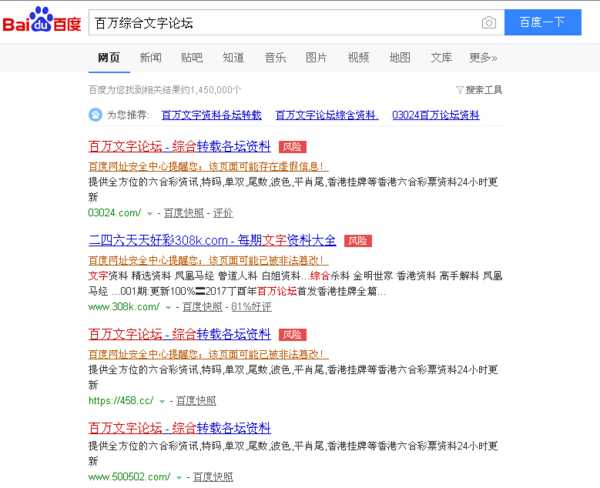This screenshot has width=600, height=488.
Task: Click the green URL https://458.cc/
Action: pos(121,401)
